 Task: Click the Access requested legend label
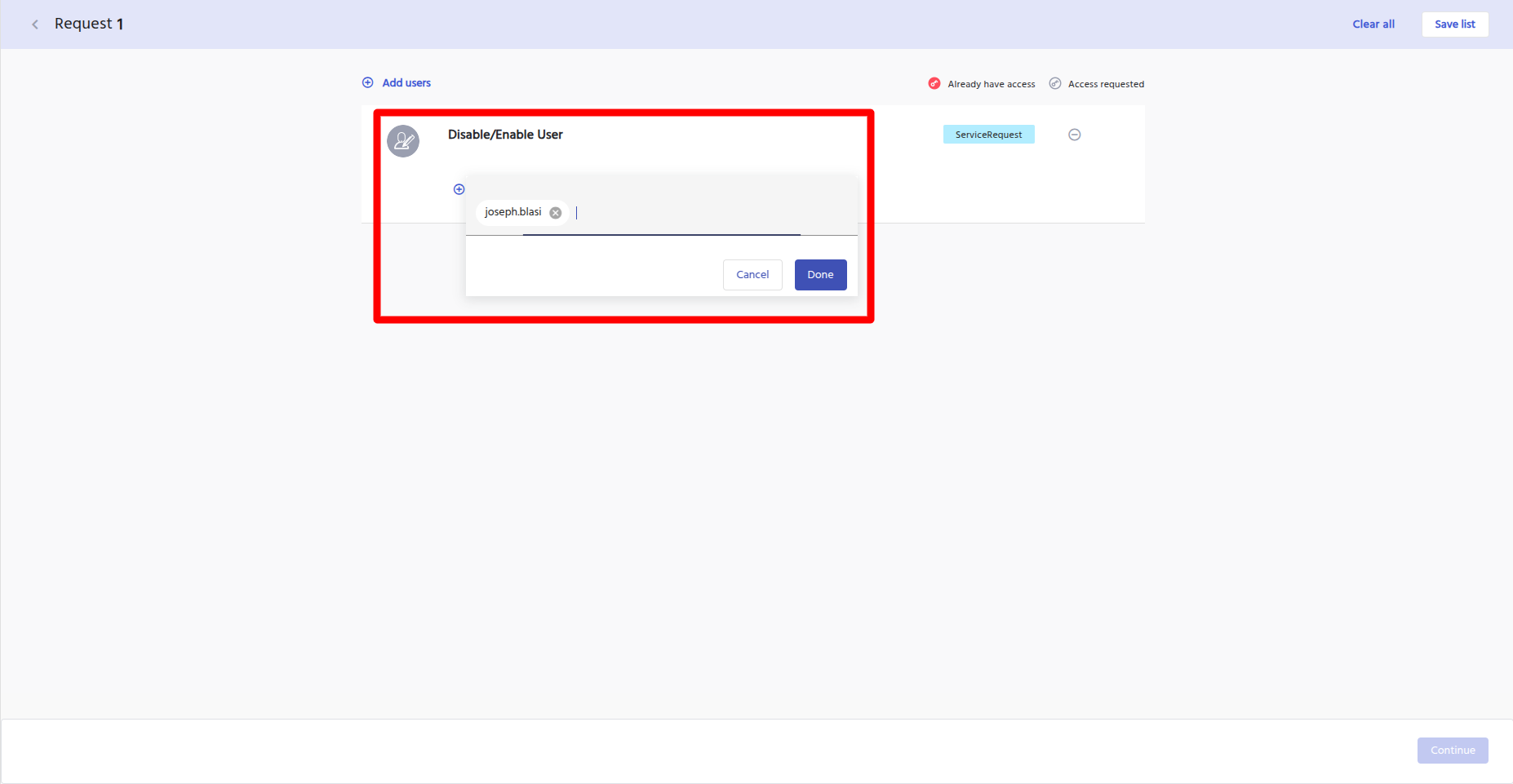click(1106, 84)
